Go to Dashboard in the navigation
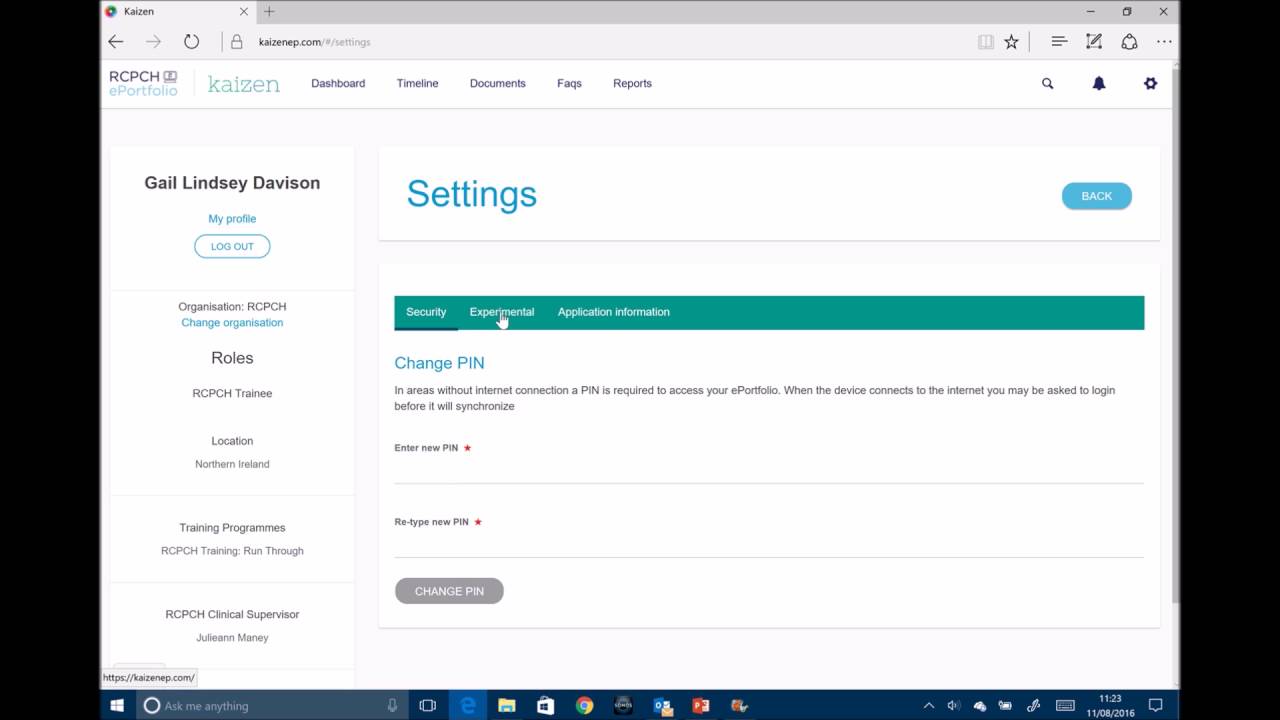1280x720 pixels. [338, 84]
